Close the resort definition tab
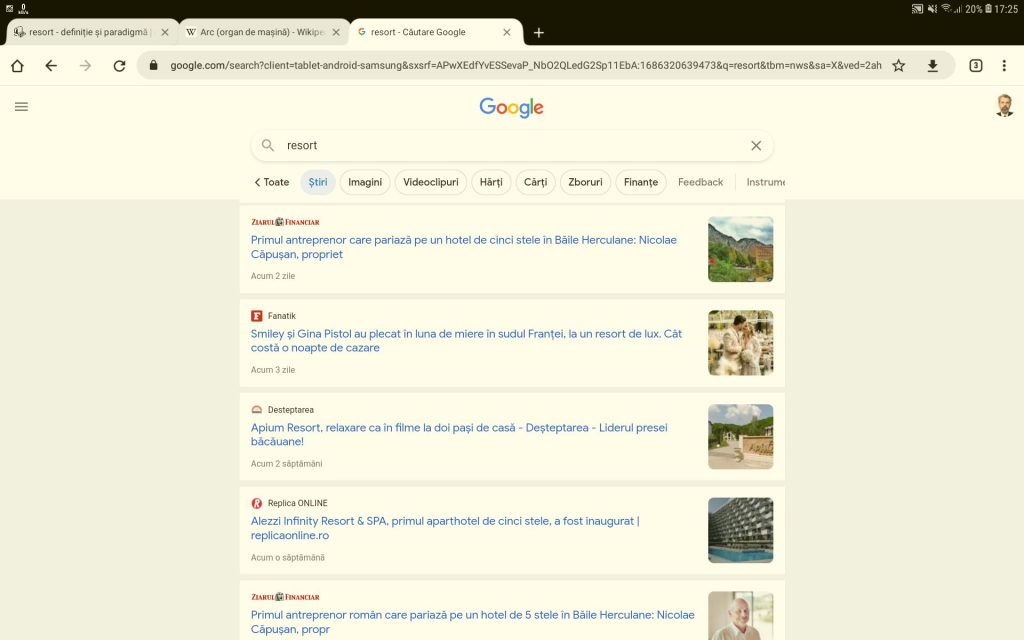Image resolution: width=1024 pixels, height=640 pixels. point(165,32)
